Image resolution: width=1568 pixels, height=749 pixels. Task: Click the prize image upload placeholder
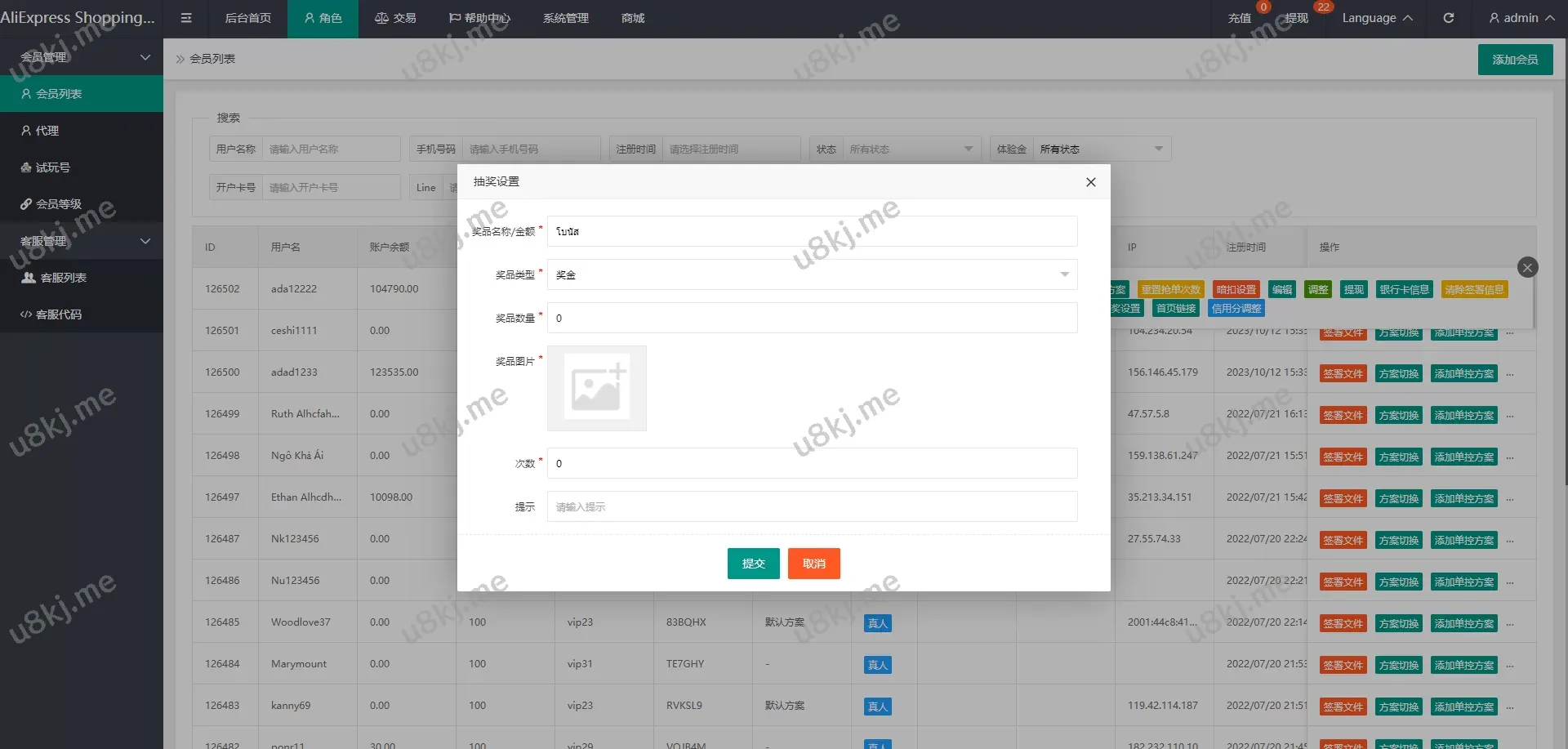click(596, 388)
